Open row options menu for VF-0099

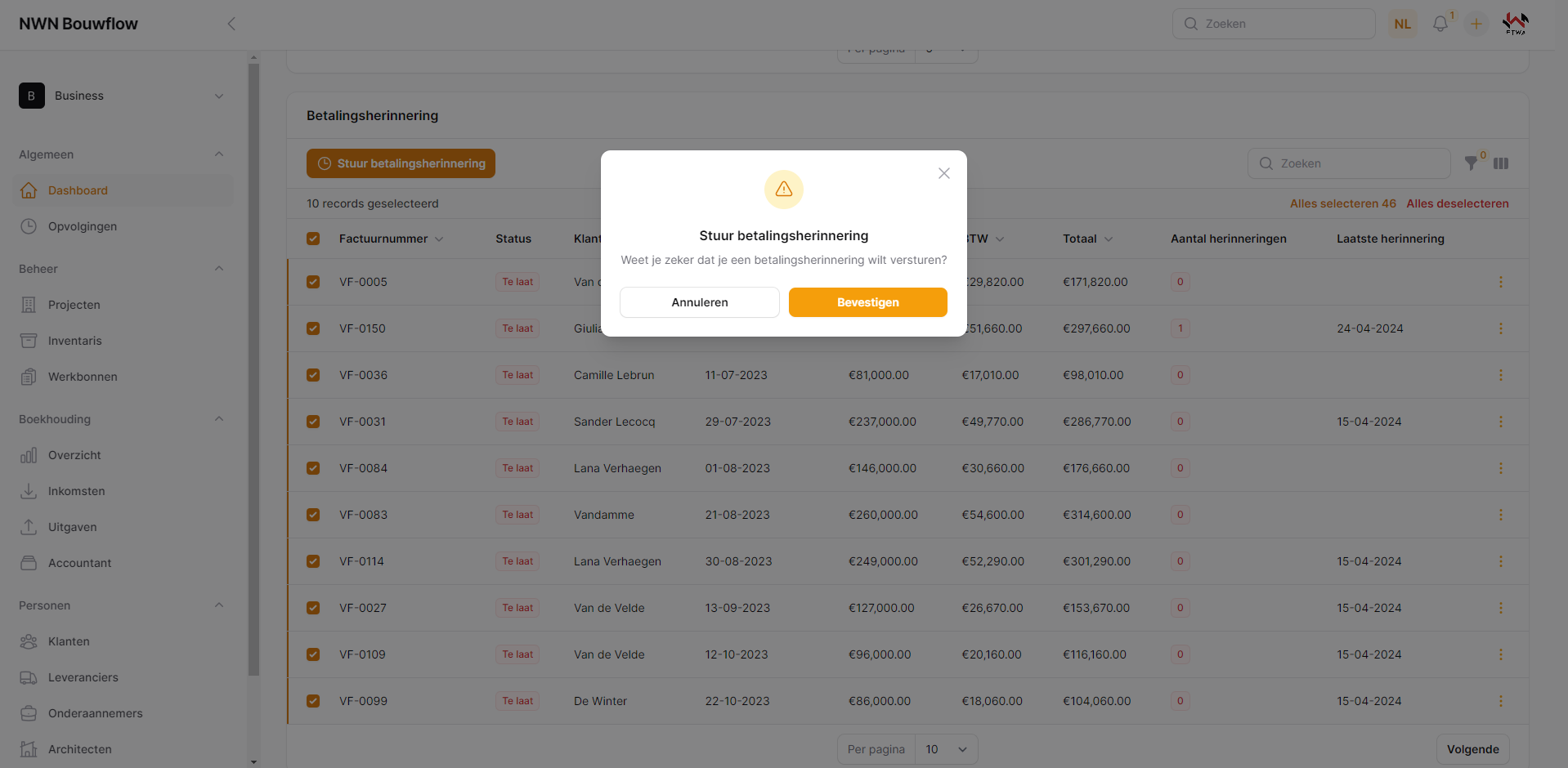[1500, 701]
